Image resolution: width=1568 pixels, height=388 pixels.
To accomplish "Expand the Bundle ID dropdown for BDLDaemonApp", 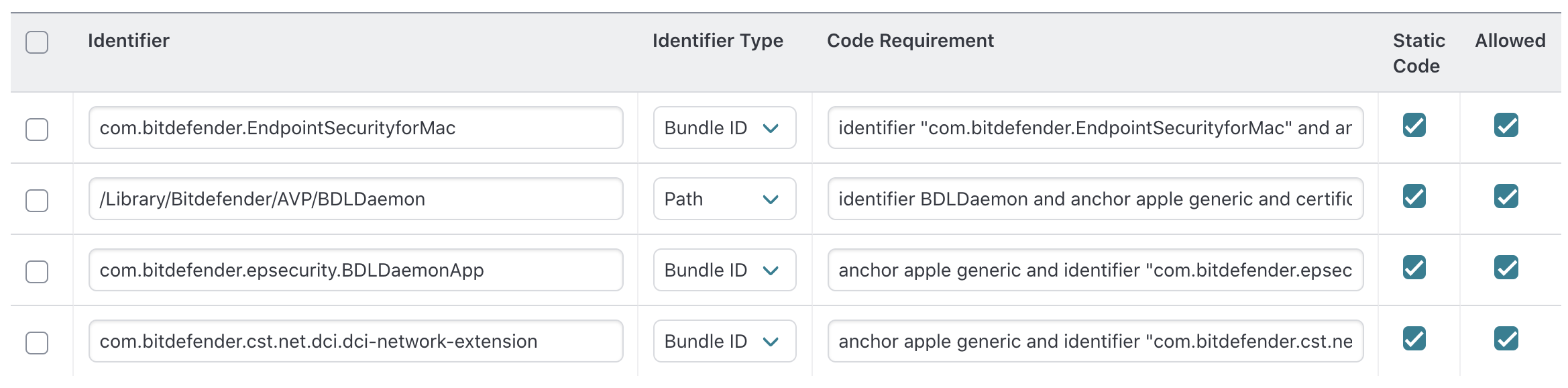I will click(x=724, y=271).
